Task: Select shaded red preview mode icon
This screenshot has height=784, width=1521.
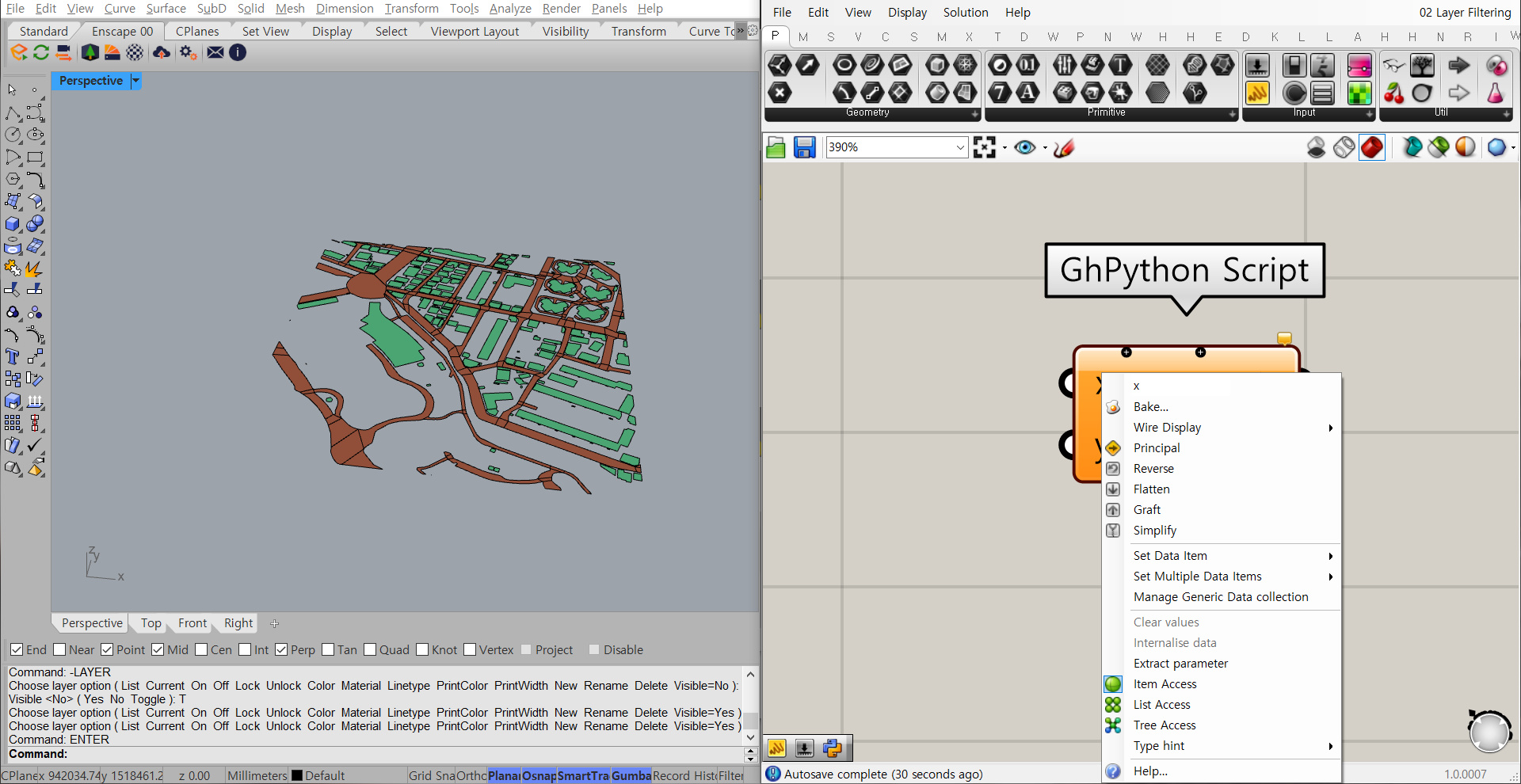Action: pos(1372,147)
